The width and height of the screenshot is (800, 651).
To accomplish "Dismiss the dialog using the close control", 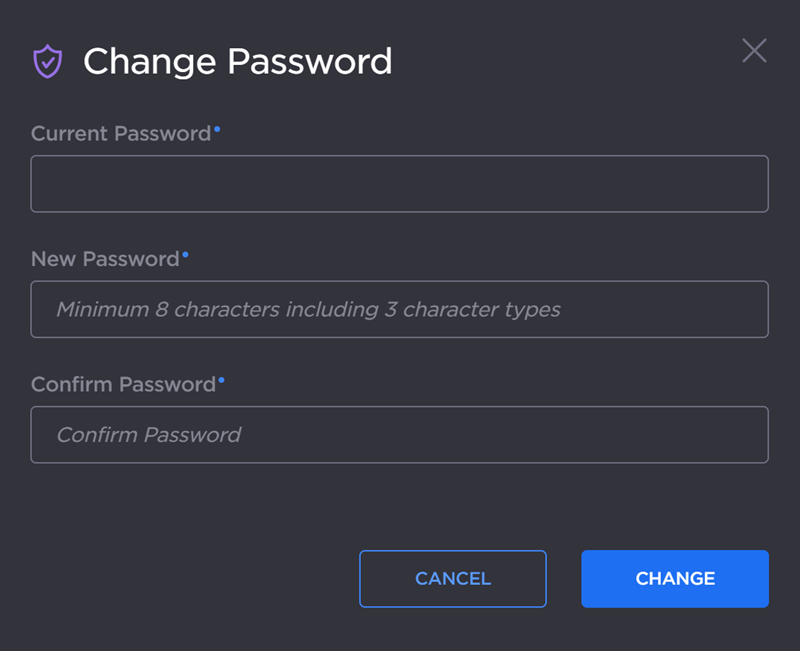I will 755,51.
